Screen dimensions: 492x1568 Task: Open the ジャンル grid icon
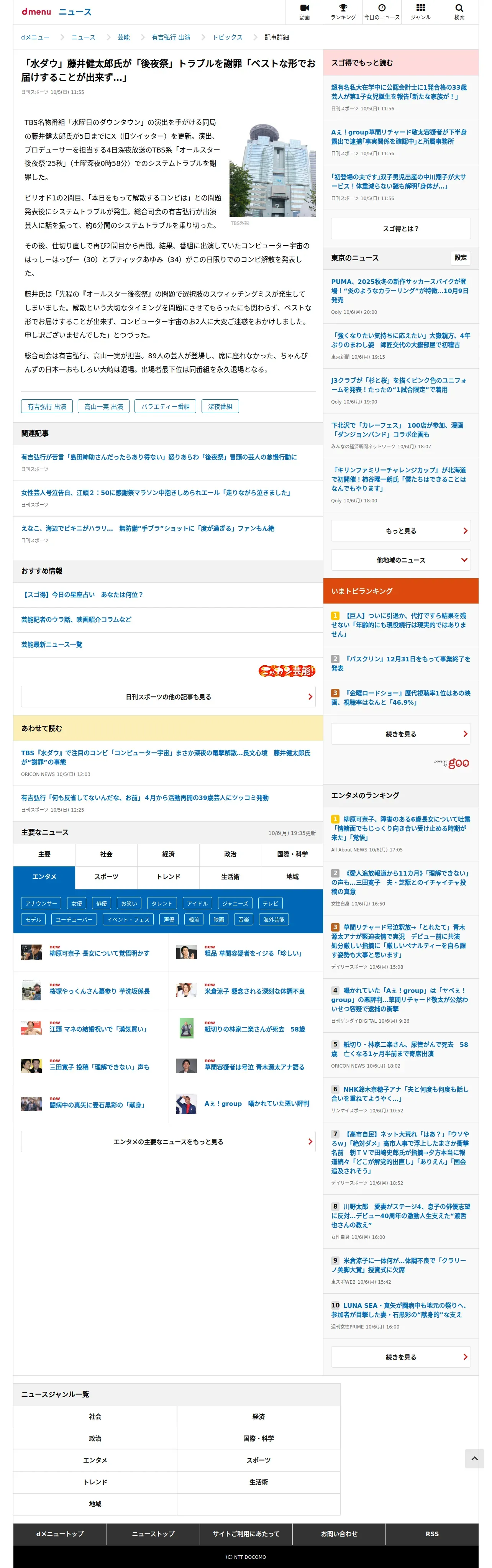click(x=421, y=11)
